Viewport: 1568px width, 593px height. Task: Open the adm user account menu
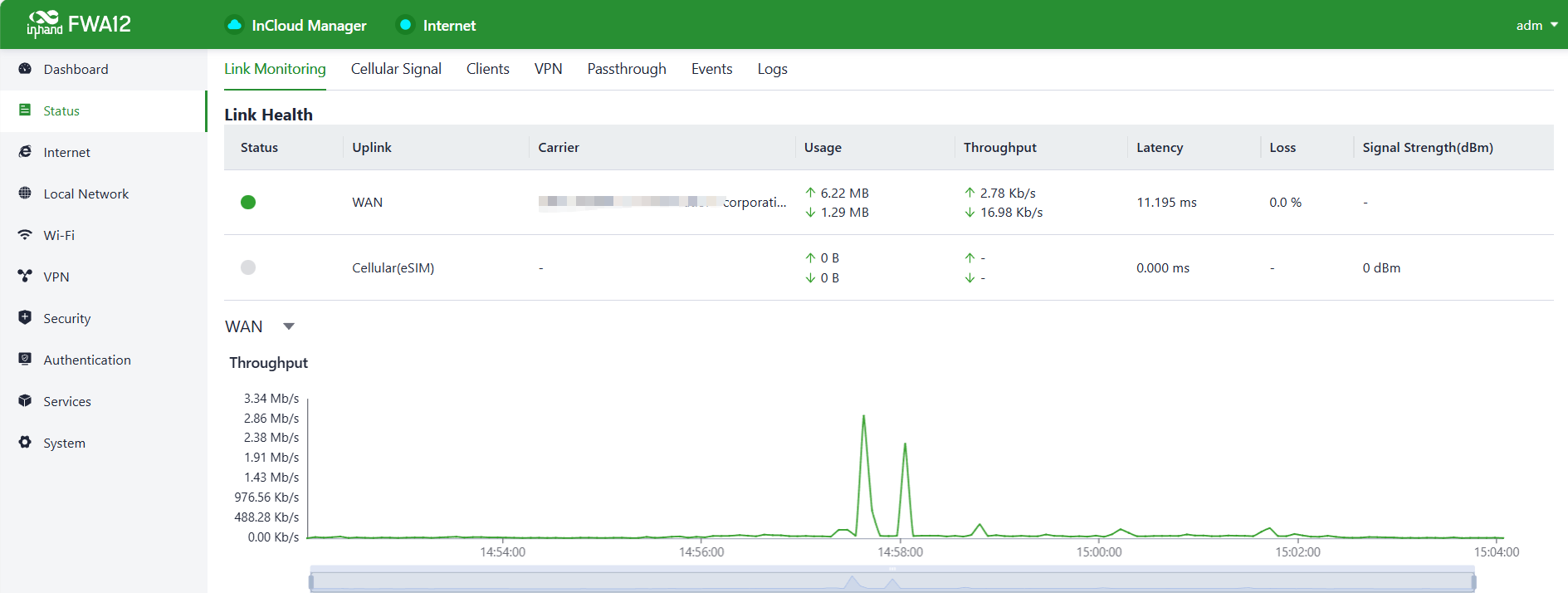pyautogui.click(x=1536, y=25)
